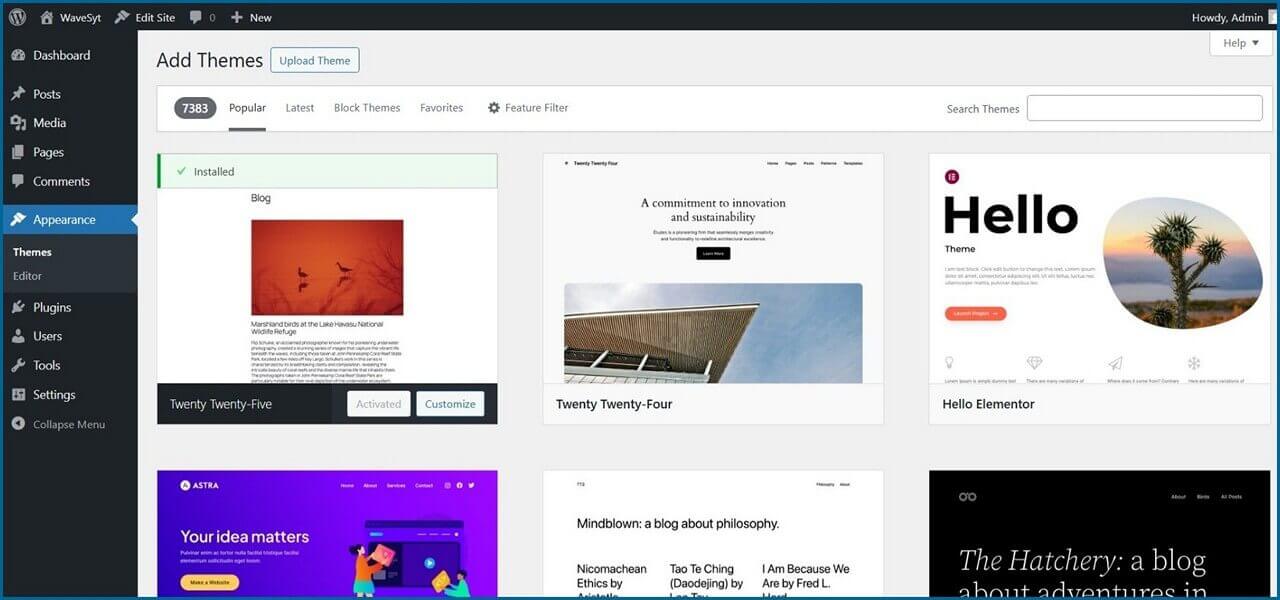Click the Howdy, Admin link

click(x=1227, y=17)
